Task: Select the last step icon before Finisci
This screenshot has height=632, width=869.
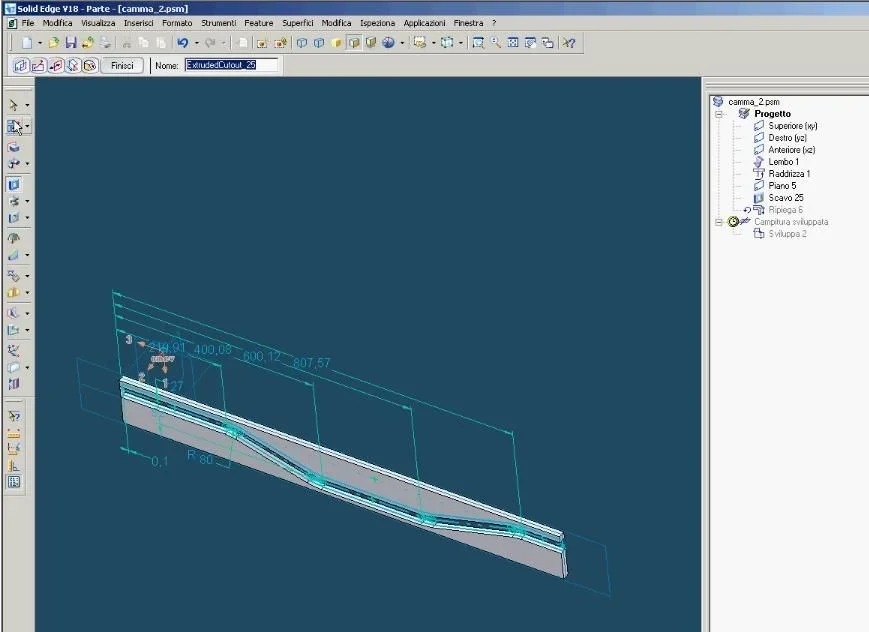Action: point(90,65)
